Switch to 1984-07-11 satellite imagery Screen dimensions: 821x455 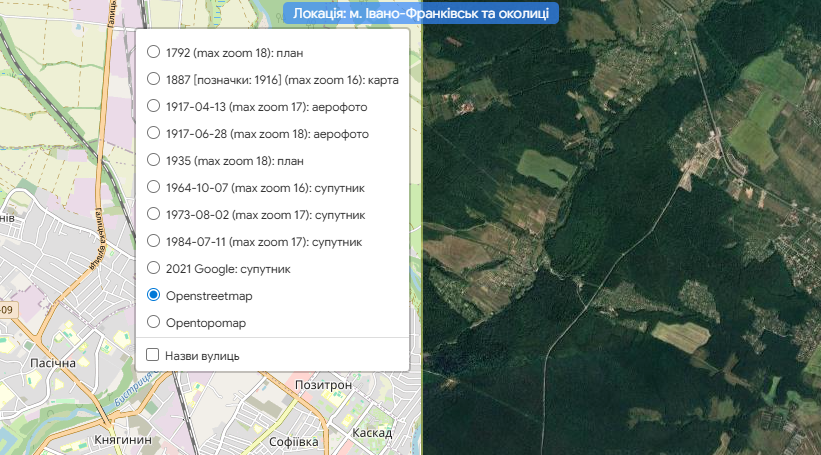click(x=153, y=241)
